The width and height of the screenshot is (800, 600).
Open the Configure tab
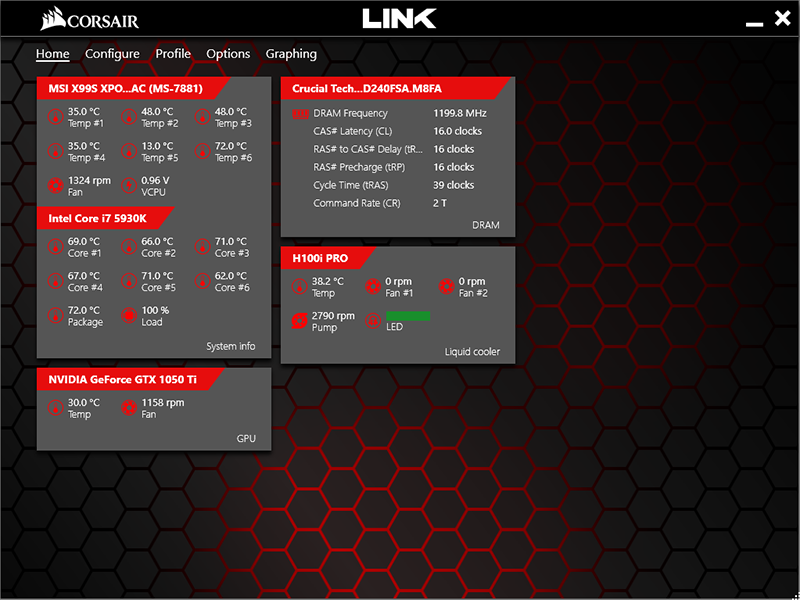[112, 54]
